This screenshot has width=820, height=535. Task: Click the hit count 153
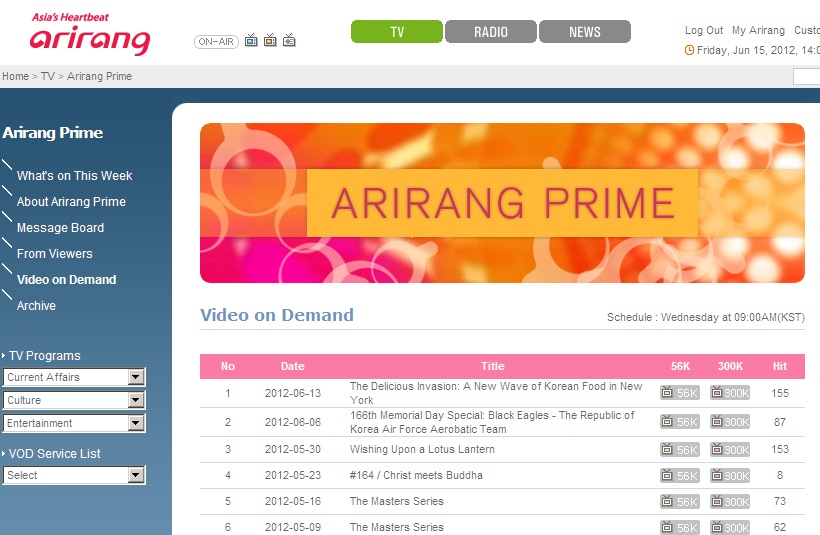(x=780, y=449)
